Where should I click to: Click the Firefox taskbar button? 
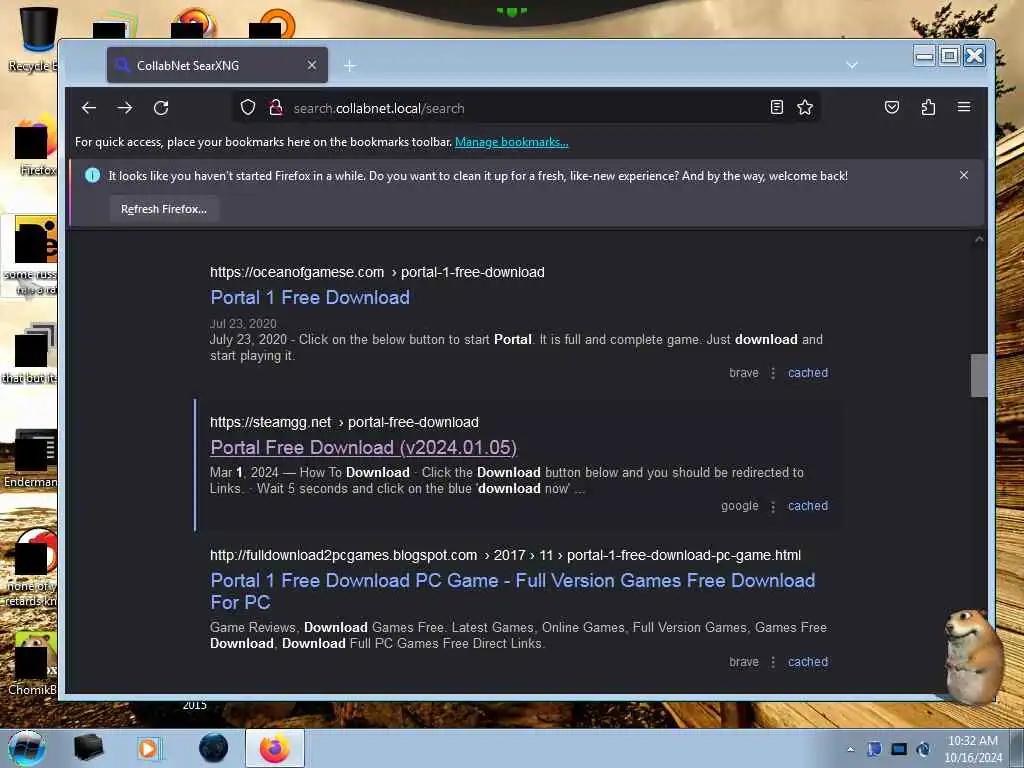coord(275,748)
